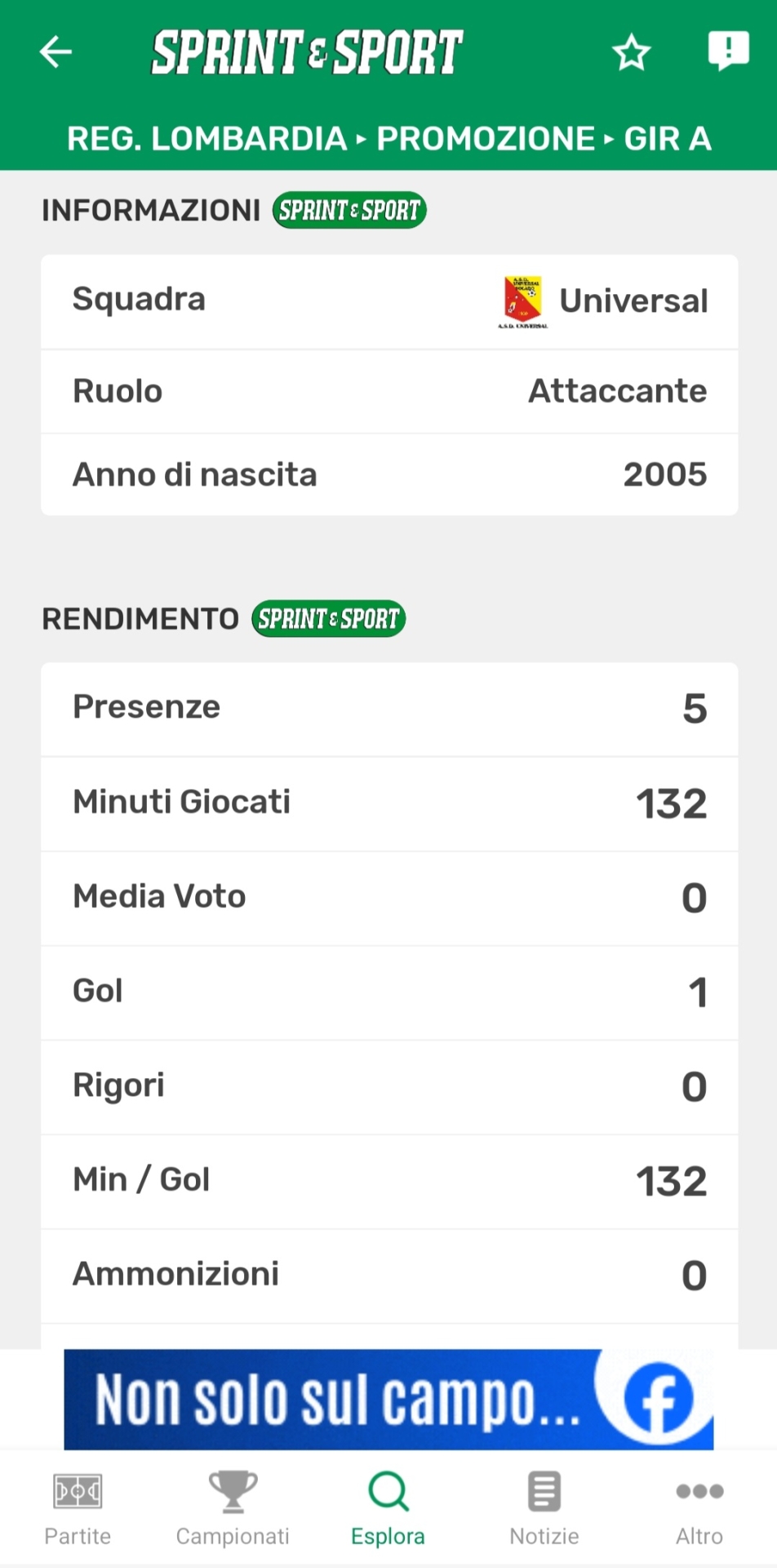Select the Gol stat row
This screenshot has width=777, height=1568.
point(389,992)
